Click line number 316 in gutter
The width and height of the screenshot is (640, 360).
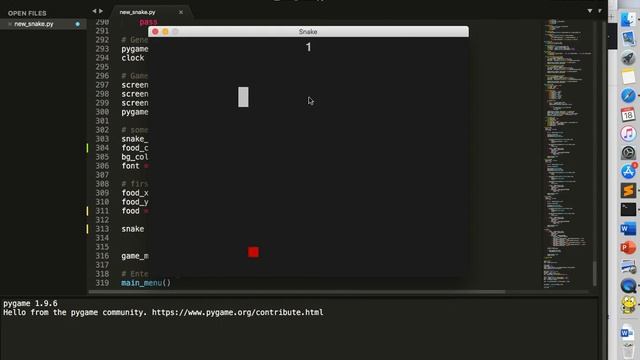point(102,256)
